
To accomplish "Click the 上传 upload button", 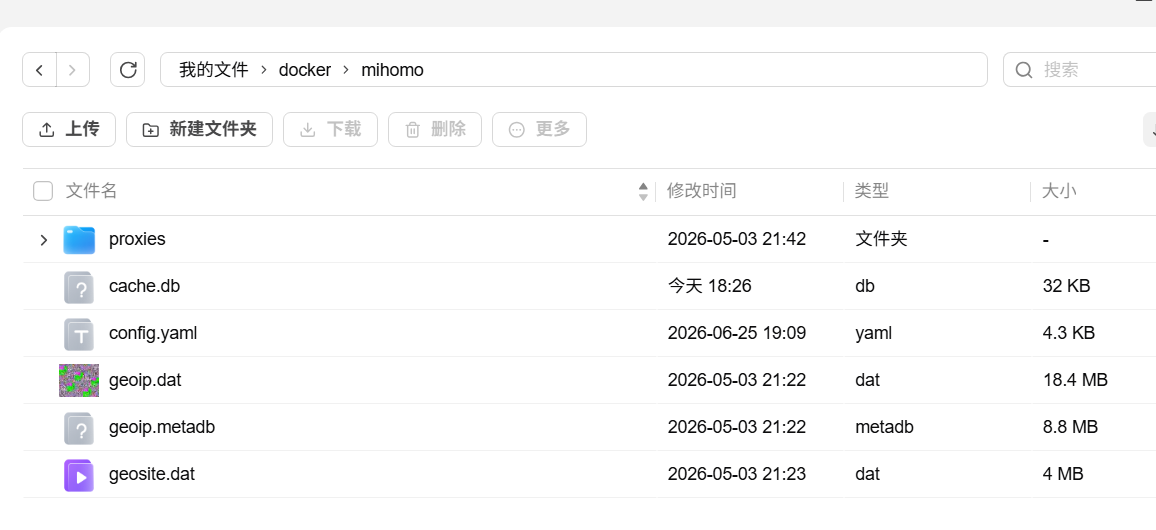I will (x=69, y=130).
